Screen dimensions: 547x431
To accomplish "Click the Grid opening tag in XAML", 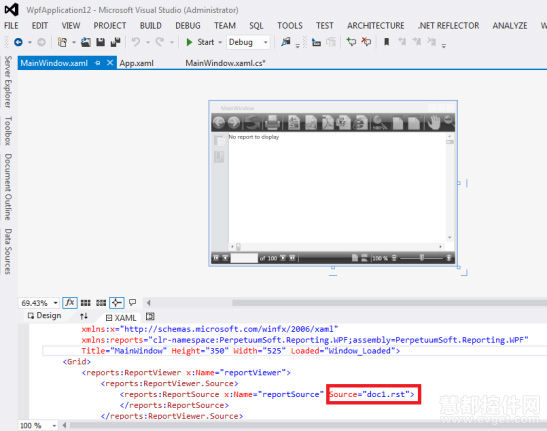I will tap(77, 362).
